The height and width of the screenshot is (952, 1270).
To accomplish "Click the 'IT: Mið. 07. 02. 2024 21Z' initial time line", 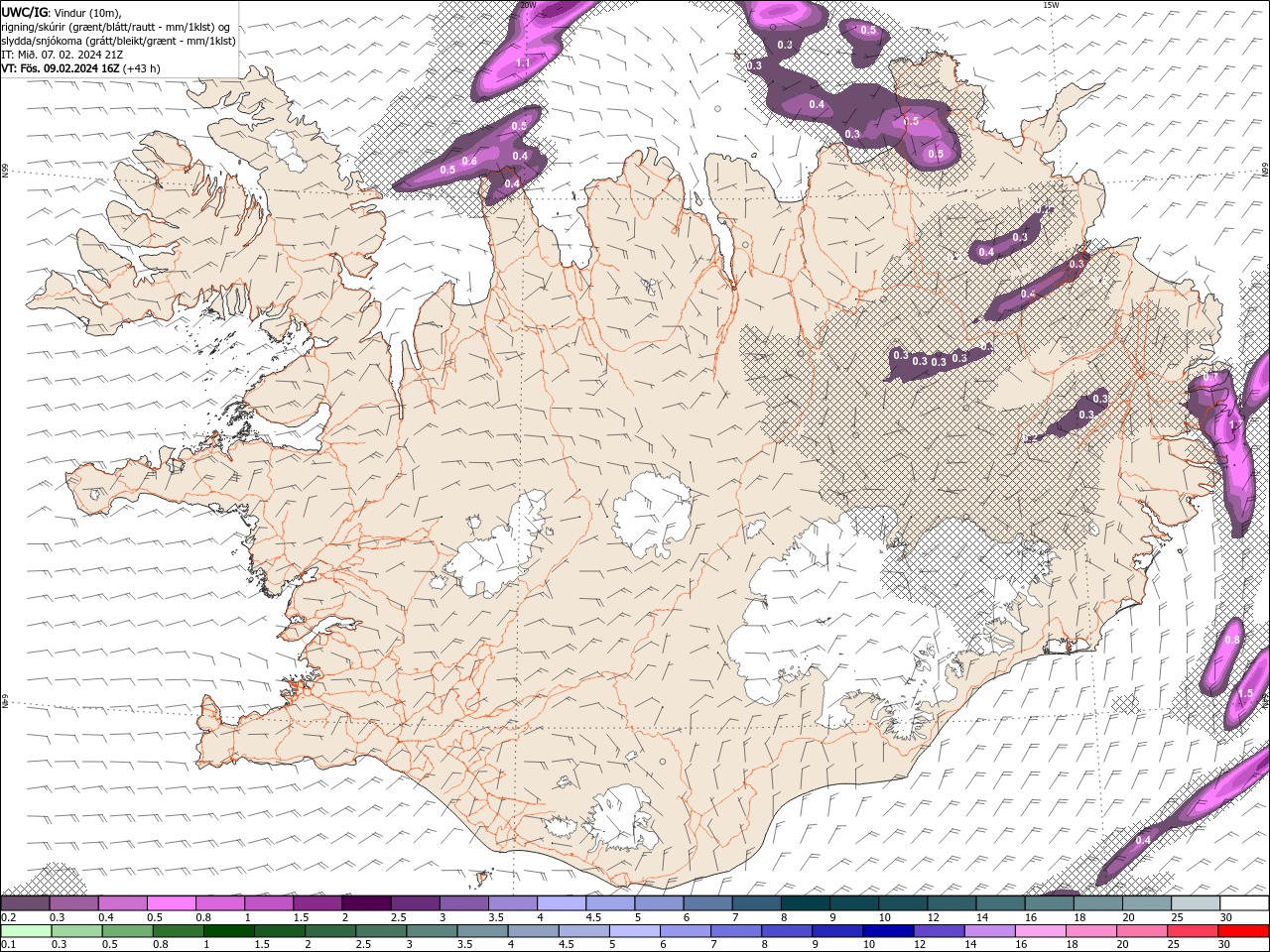I will 63,55.
